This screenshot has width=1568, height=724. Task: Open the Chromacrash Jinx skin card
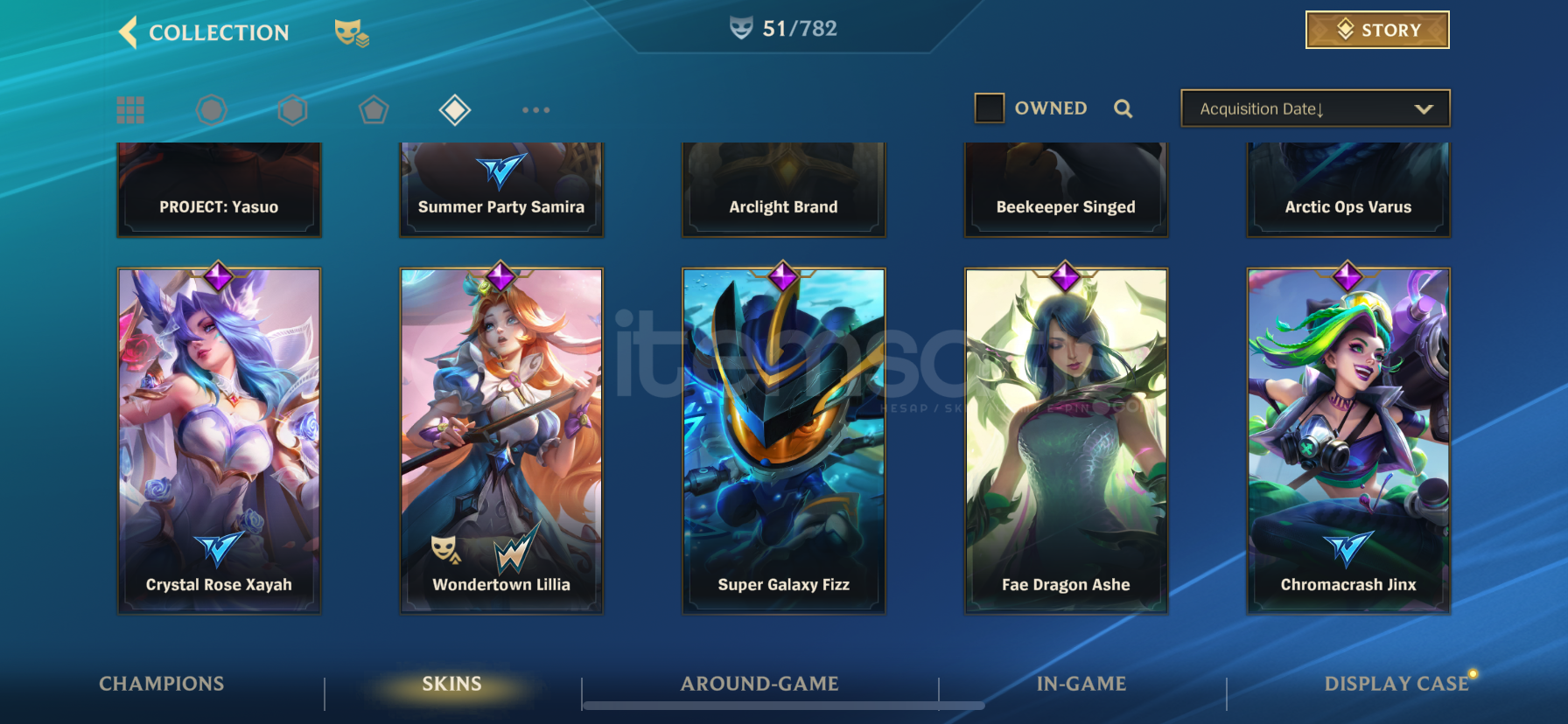click(1348, 440)
